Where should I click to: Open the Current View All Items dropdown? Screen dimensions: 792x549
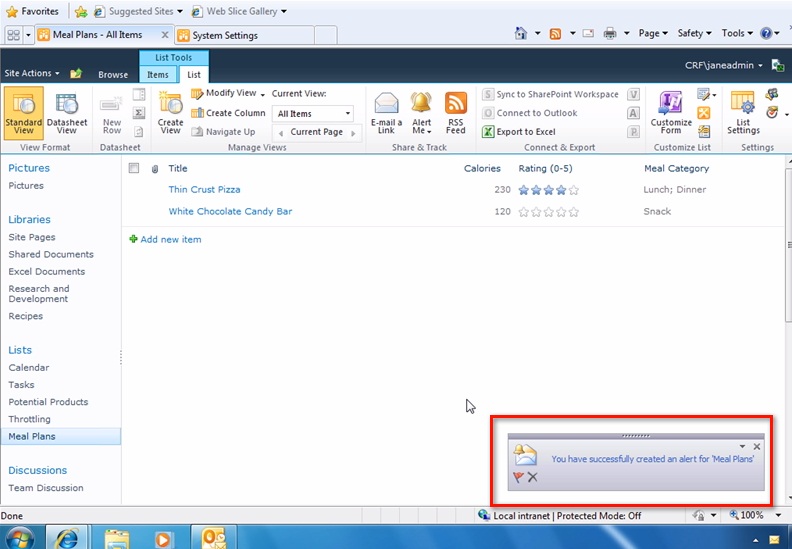[313, 114]
